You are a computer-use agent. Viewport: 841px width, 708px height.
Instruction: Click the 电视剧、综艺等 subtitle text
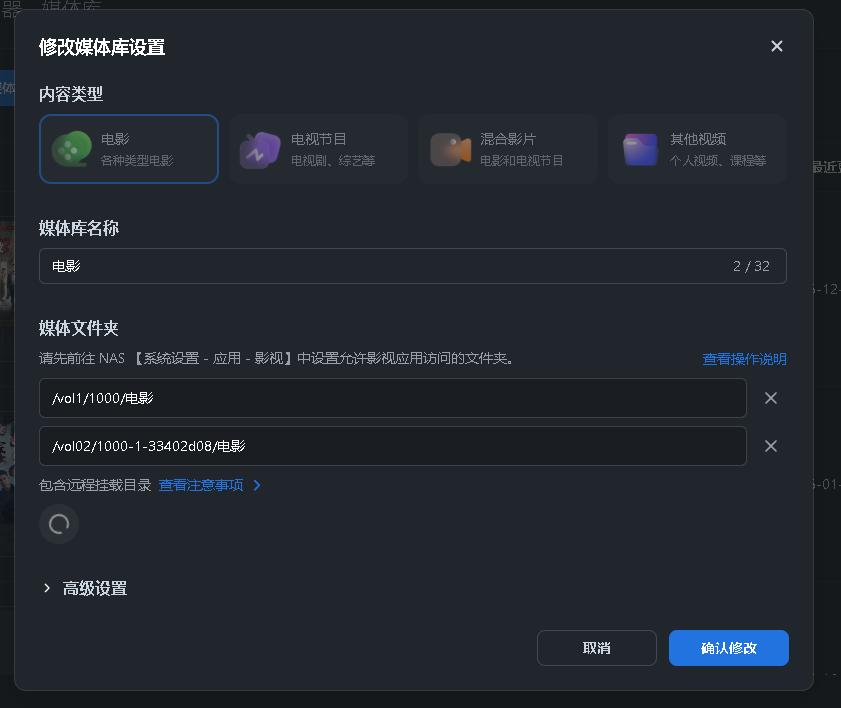[333, 160]
